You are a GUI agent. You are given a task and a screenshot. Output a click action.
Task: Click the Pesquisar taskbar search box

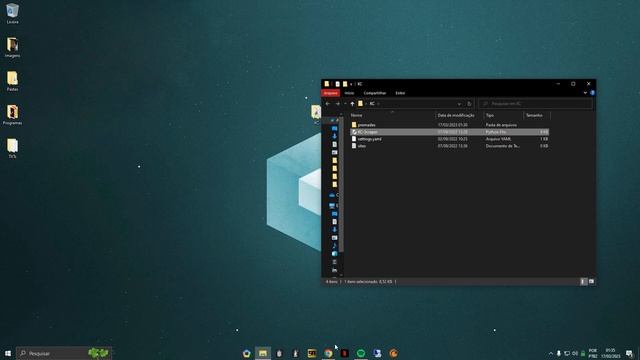(x=64, y=353)
